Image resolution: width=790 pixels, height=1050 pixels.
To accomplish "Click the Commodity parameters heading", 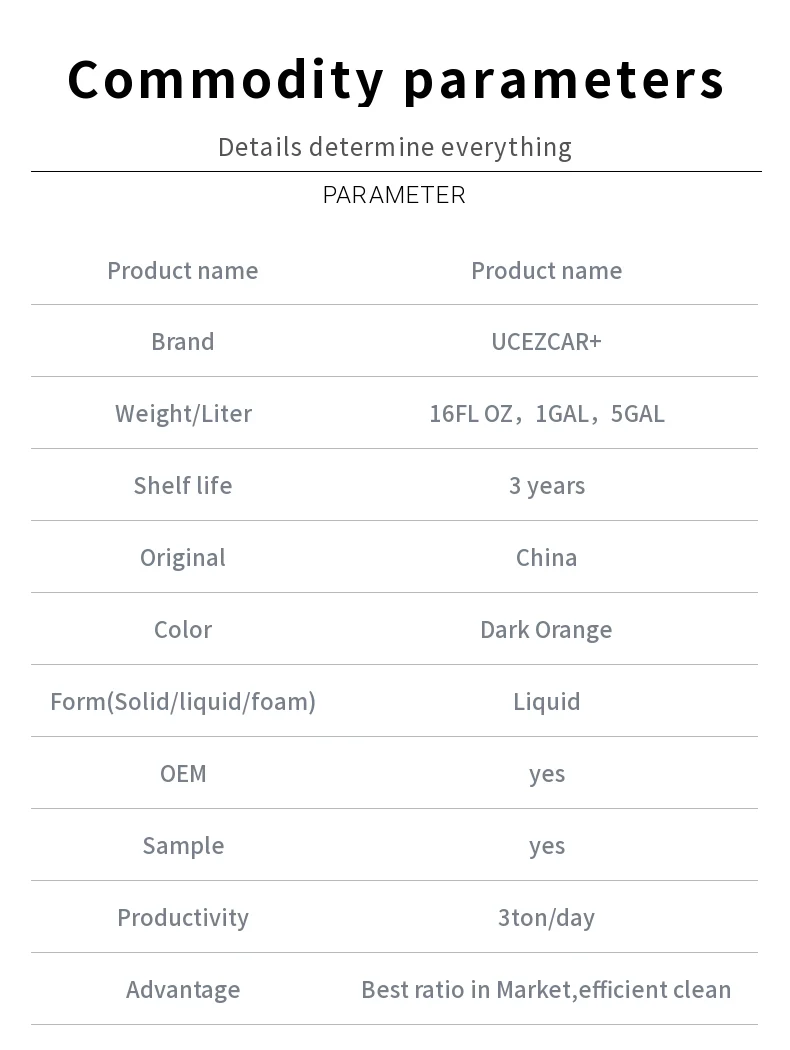I will (396, 80).
